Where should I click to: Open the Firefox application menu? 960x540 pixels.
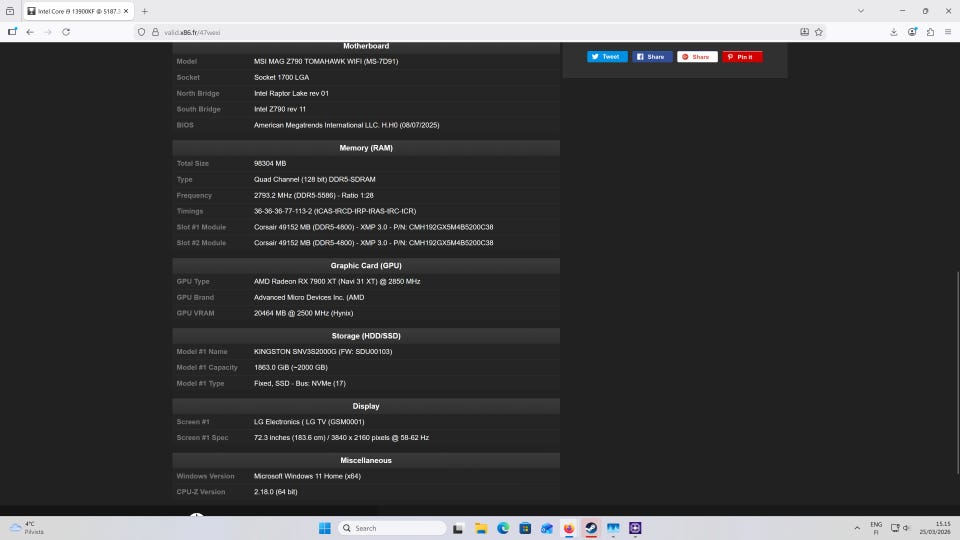[948, 32]
